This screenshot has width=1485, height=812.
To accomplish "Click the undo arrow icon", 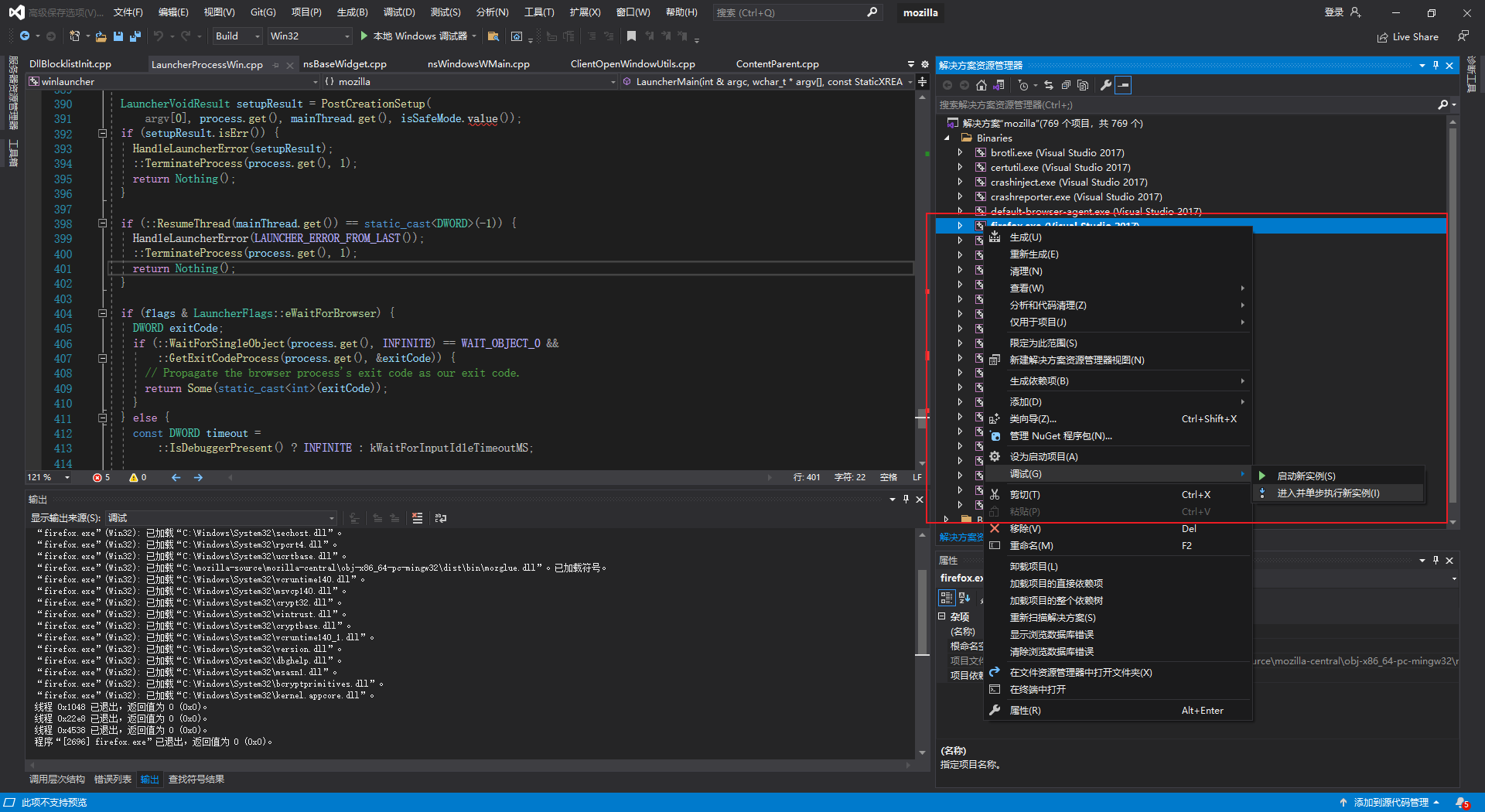I will [x=158, y=36].
